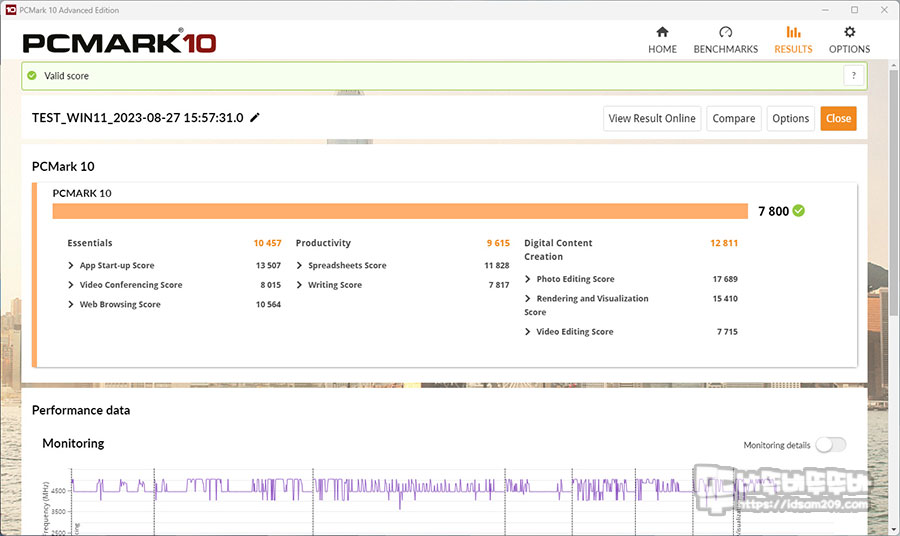Expand Spreadsheets Score
900x536 pixels.
click(299, 265)
